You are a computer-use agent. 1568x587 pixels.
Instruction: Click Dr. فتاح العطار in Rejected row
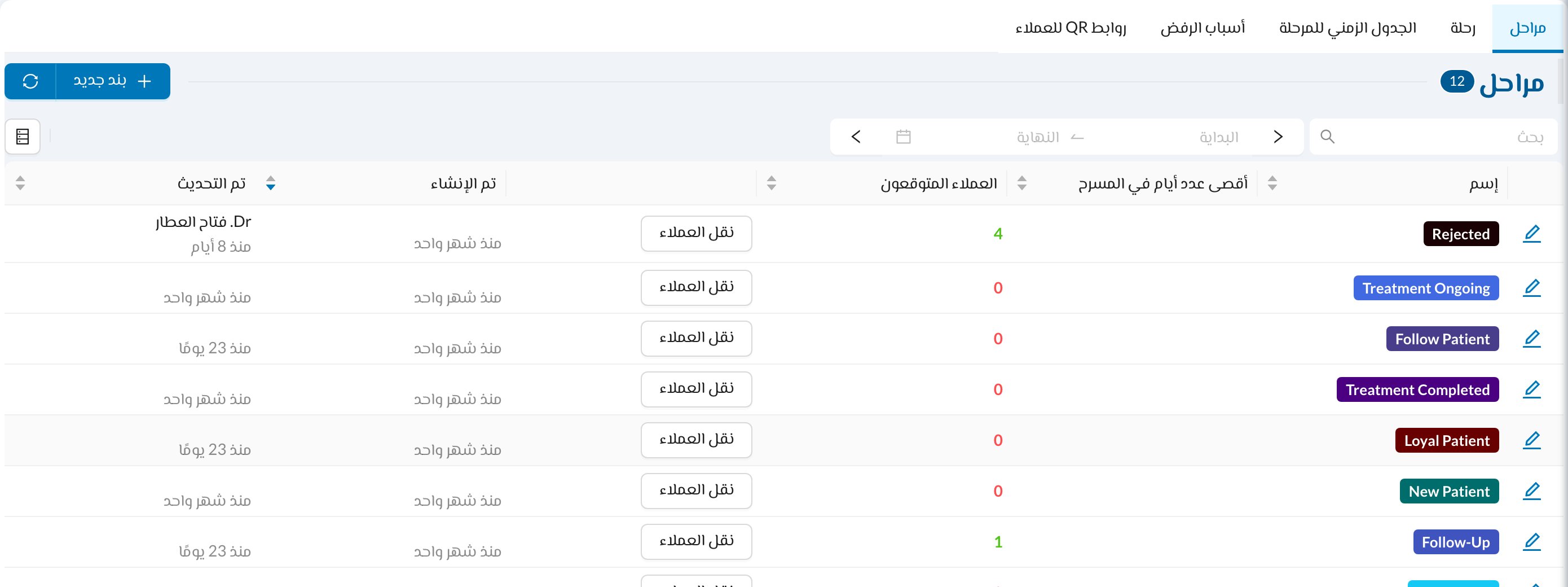point(203,222)
